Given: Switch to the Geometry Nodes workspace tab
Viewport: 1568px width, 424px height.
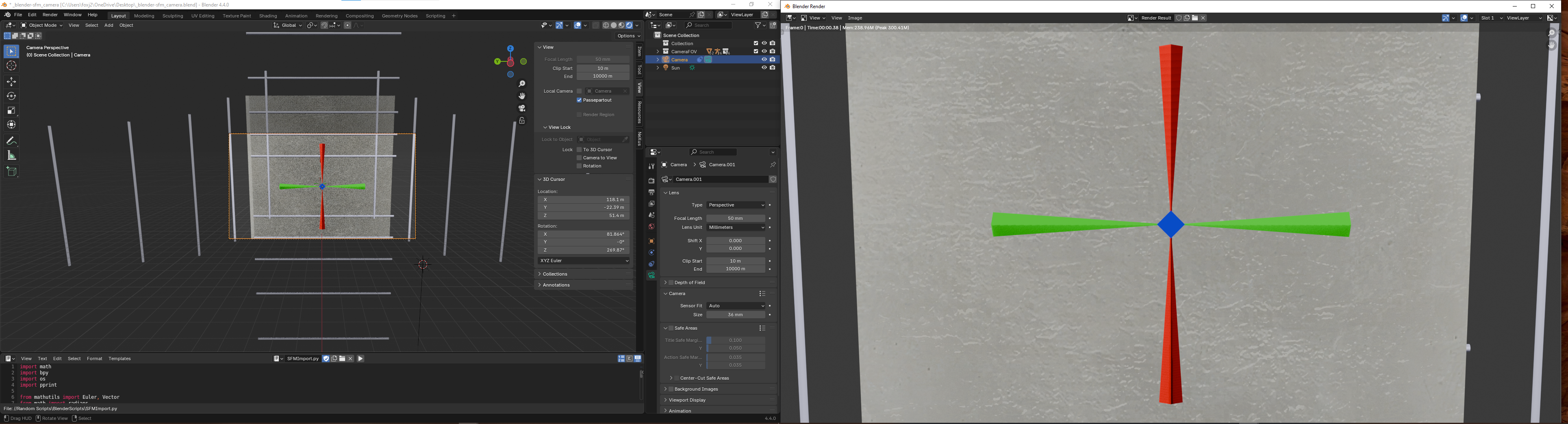Looking at the screenshot, I should tap(400, 16).
